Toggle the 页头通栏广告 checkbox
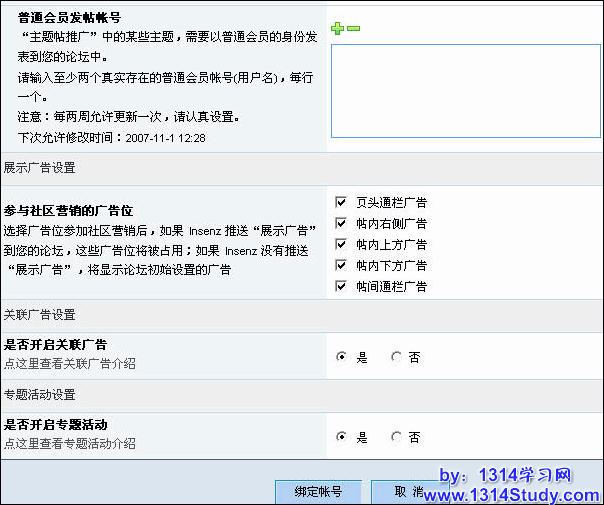Image resolution: width=604 pixels, height=505 pixels. [x=342, y=202]
